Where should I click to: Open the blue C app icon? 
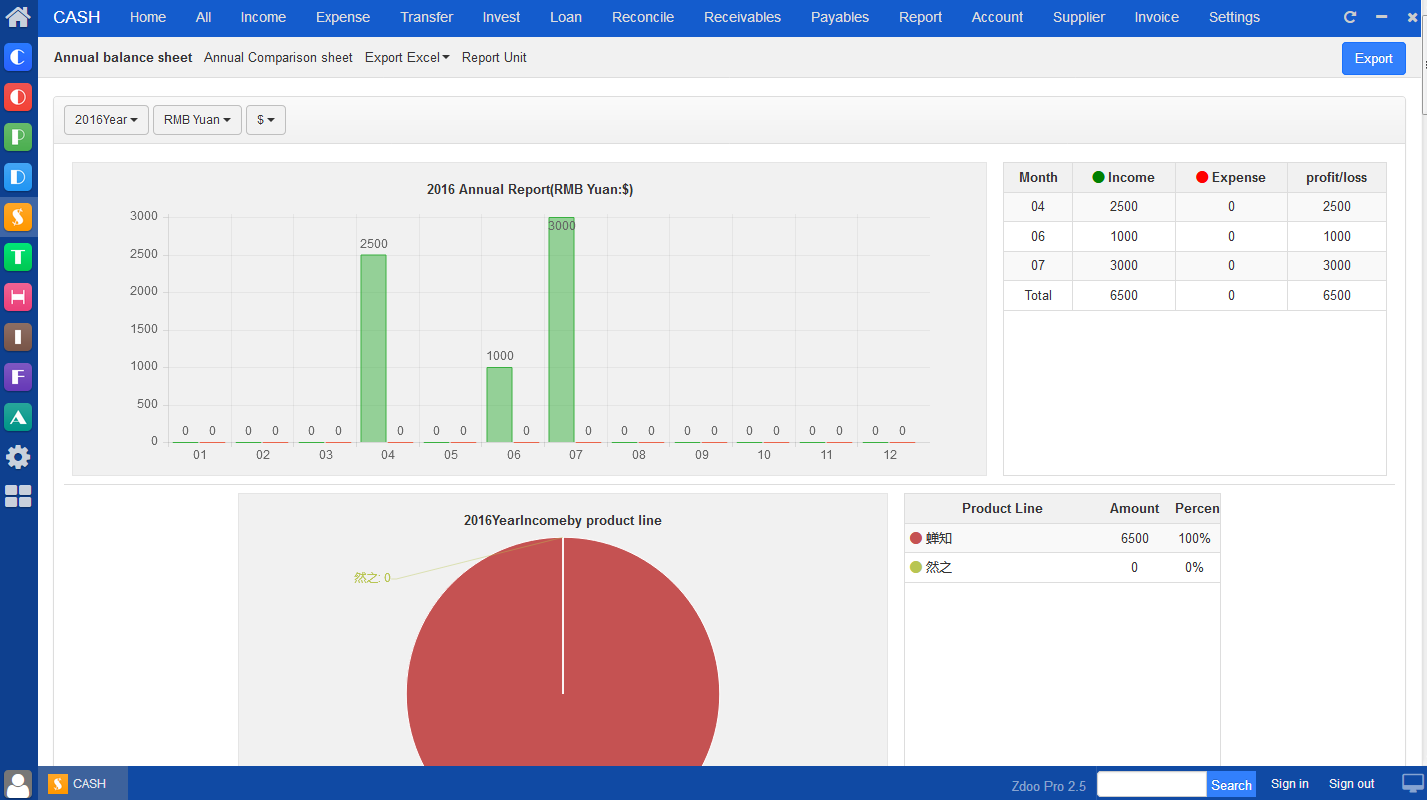click(x=18, y=57)
